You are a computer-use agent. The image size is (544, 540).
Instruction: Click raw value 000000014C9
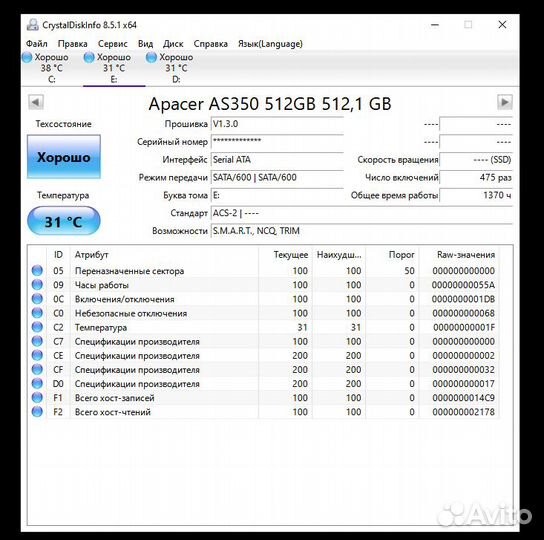coord(463,398)
